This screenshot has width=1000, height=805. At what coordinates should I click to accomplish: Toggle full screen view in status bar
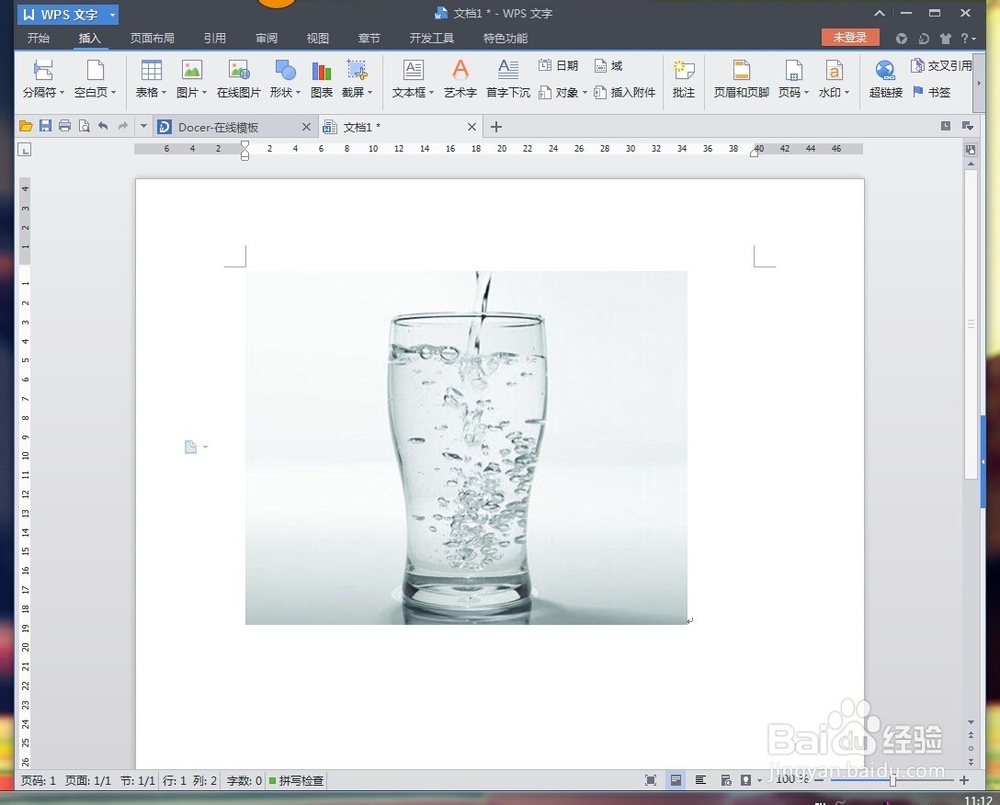(651, 780)
